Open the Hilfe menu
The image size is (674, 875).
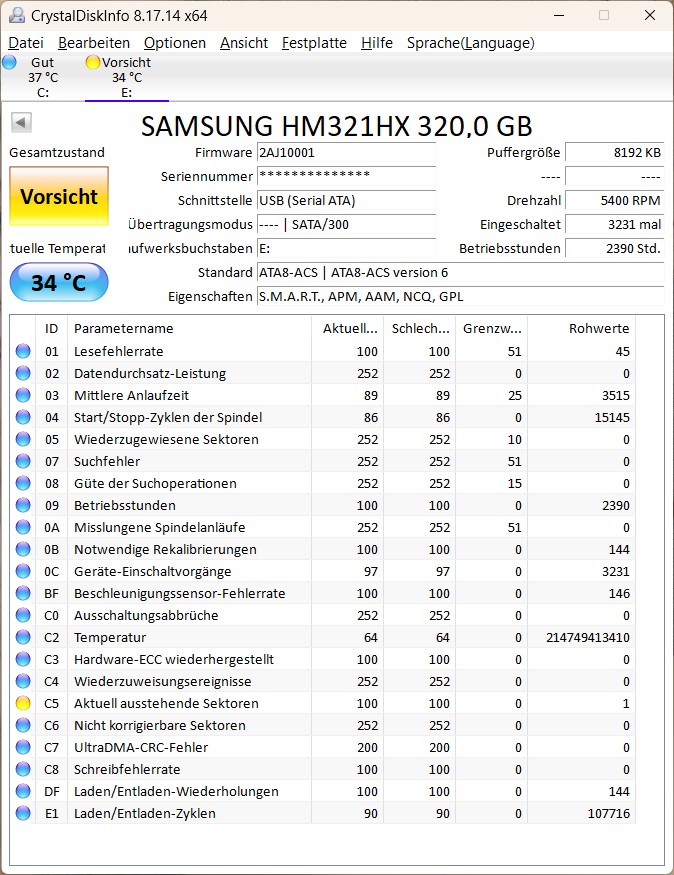tap(377, 43)
